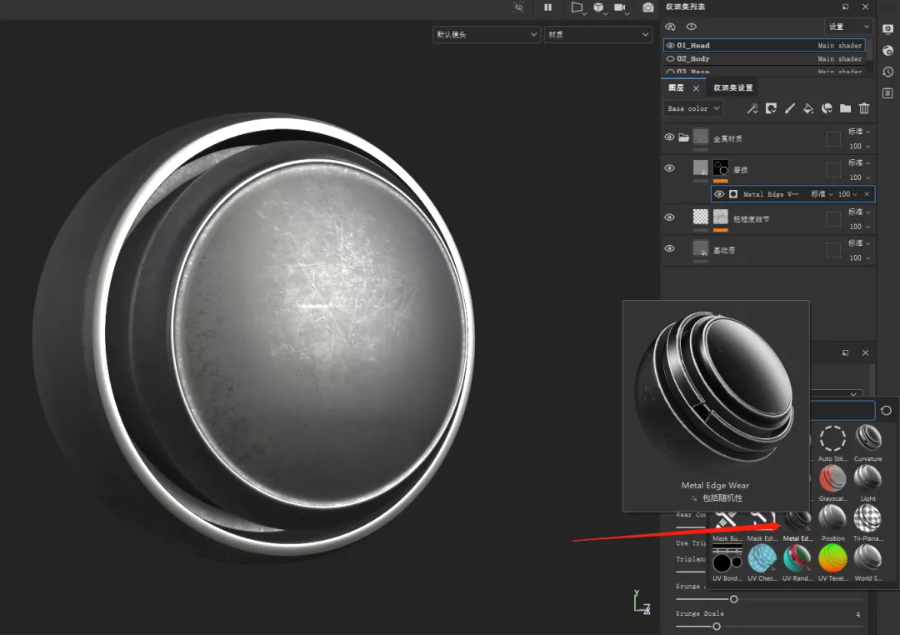Expand the 材质 display mode dropdown
This screenshot has height=635, width=900.
click(597, 34)
